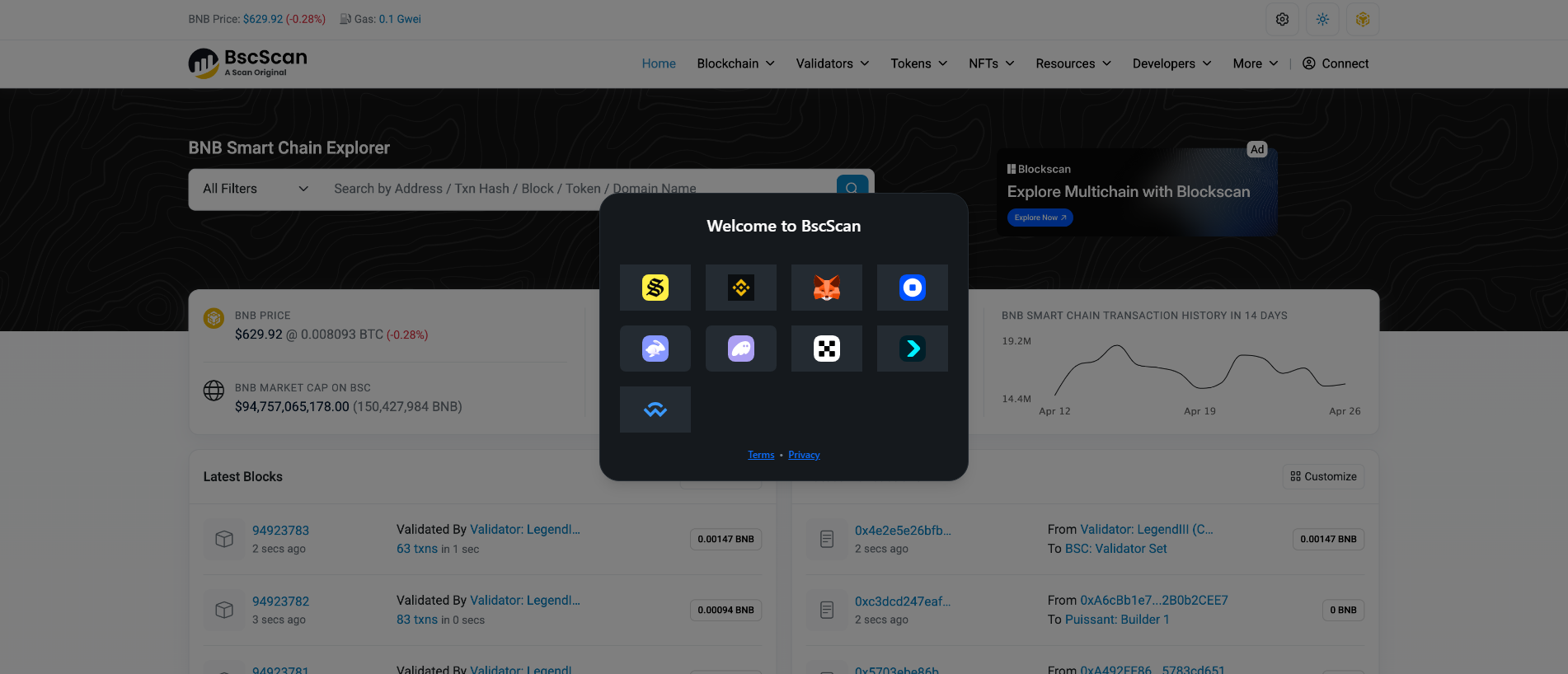Click the gas price 0.1 Gwei
Screen dimensions: 1568x674
pos(400,19)
